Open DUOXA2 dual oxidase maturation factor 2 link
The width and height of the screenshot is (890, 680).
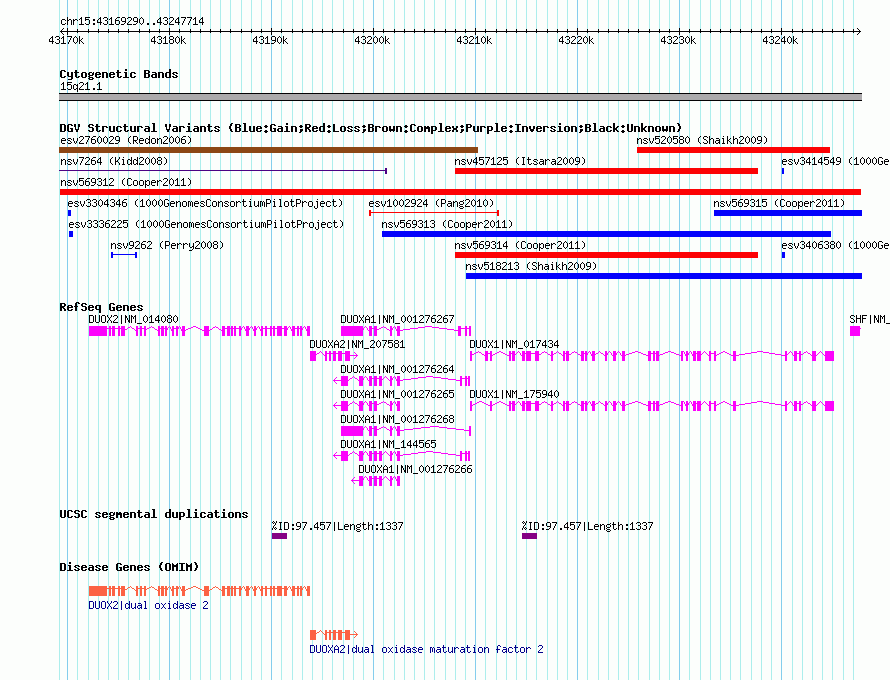pos(426,649)
